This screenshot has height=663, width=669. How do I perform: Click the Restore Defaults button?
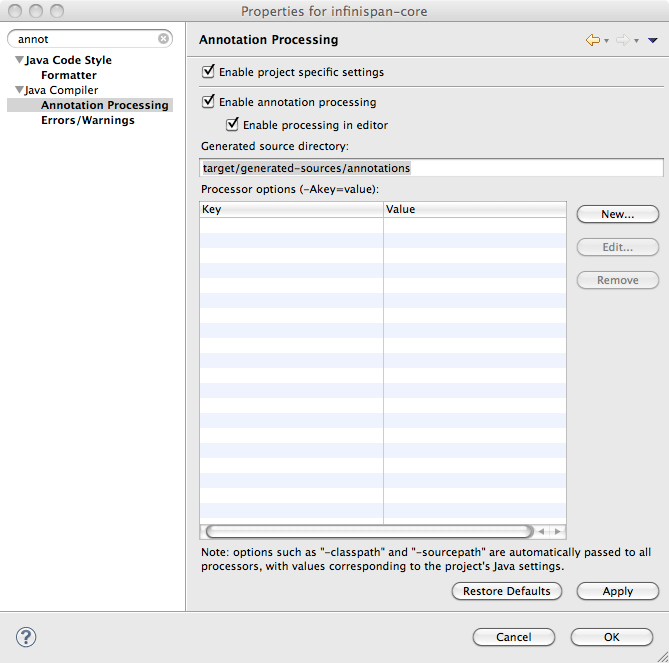pyautogui.click(x=507, y=591)
